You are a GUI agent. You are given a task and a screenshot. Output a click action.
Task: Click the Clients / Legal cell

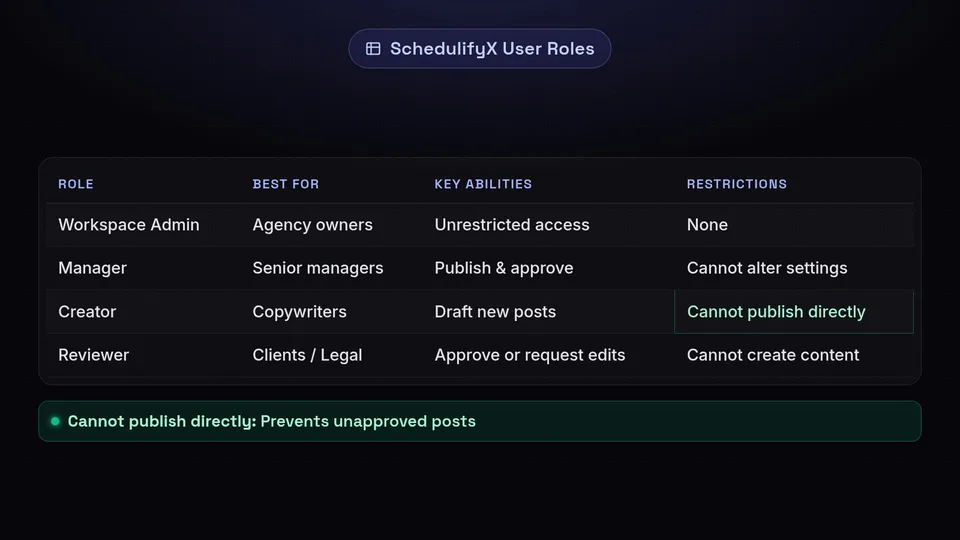pyautogui.click(x=307, y=355)
